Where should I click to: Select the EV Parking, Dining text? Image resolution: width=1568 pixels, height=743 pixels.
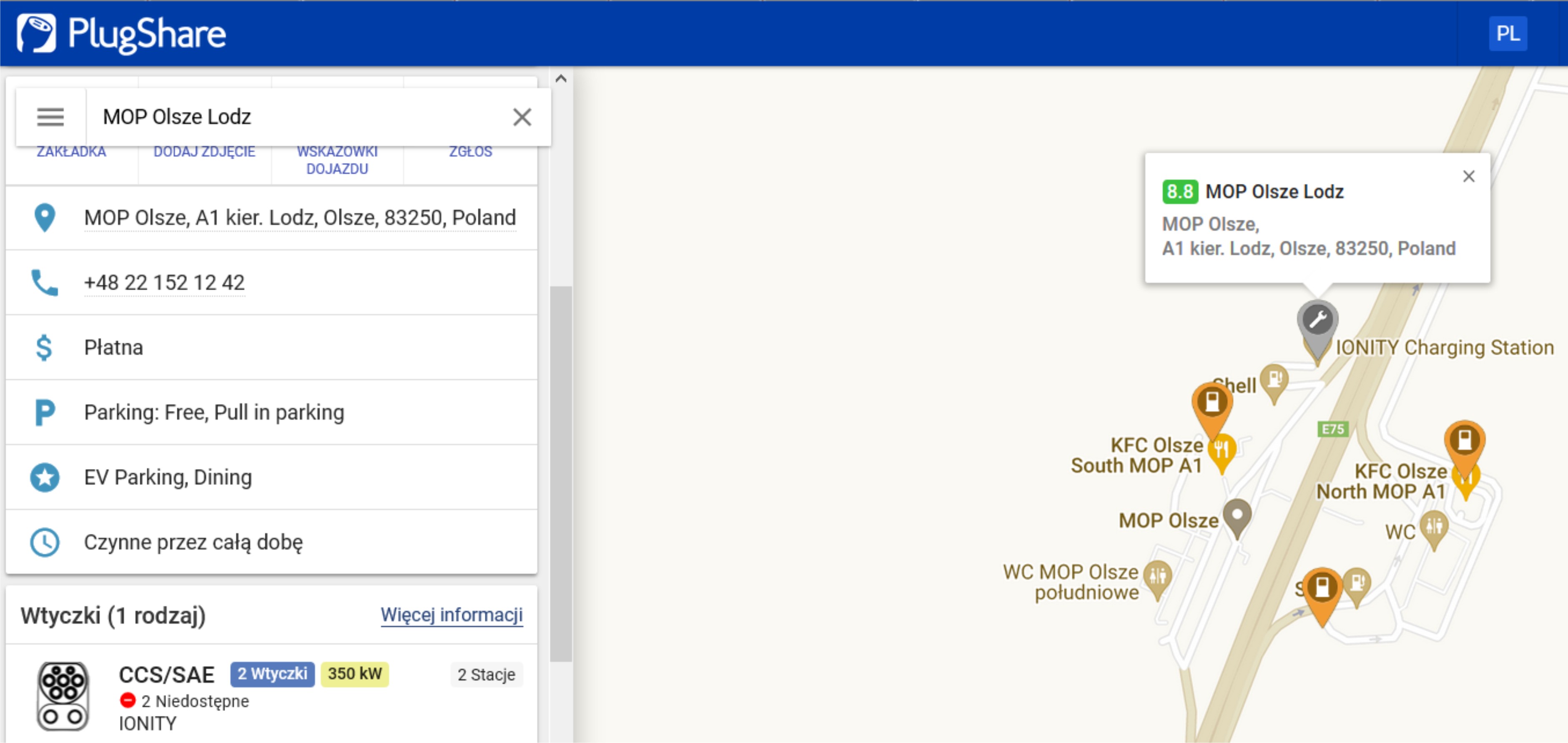click(168, 478)
